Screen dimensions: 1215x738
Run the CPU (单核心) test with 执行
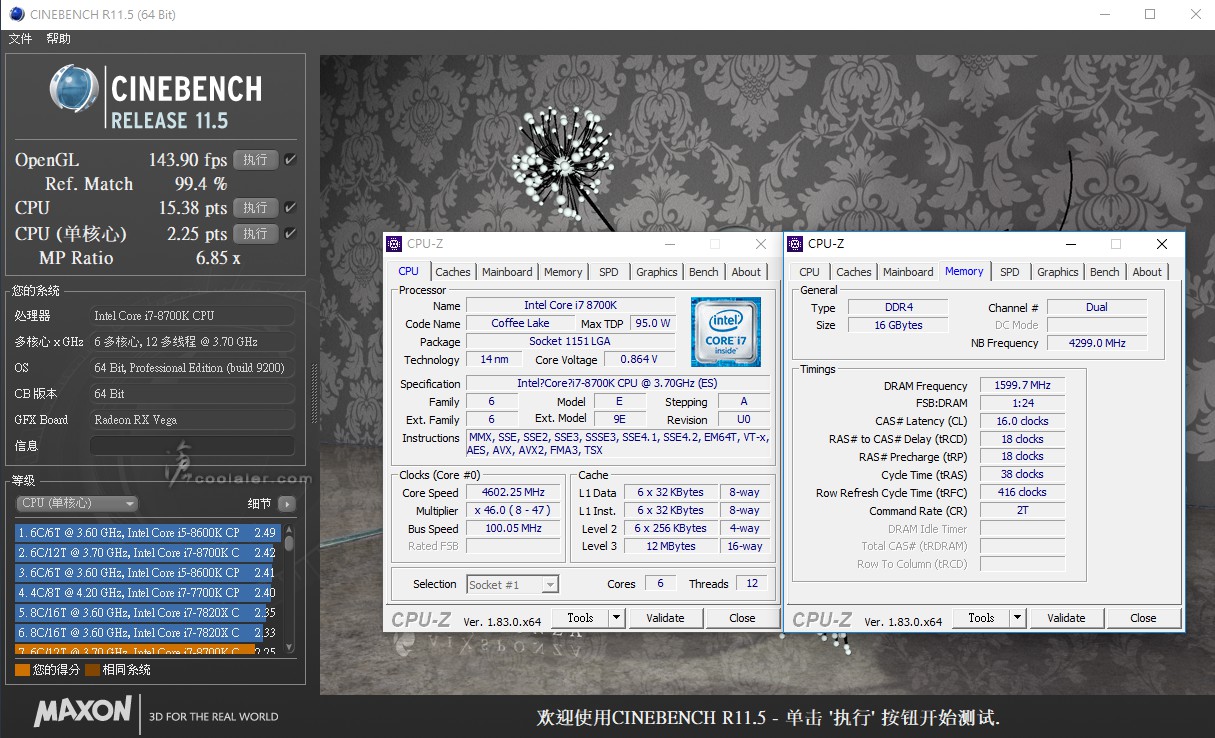click(255, 233)
